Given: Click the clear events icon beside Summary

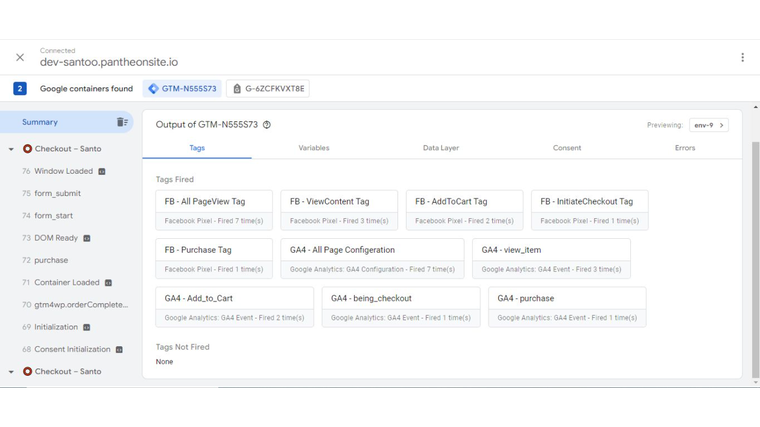Looking at the screenshot, I should 122,122.
